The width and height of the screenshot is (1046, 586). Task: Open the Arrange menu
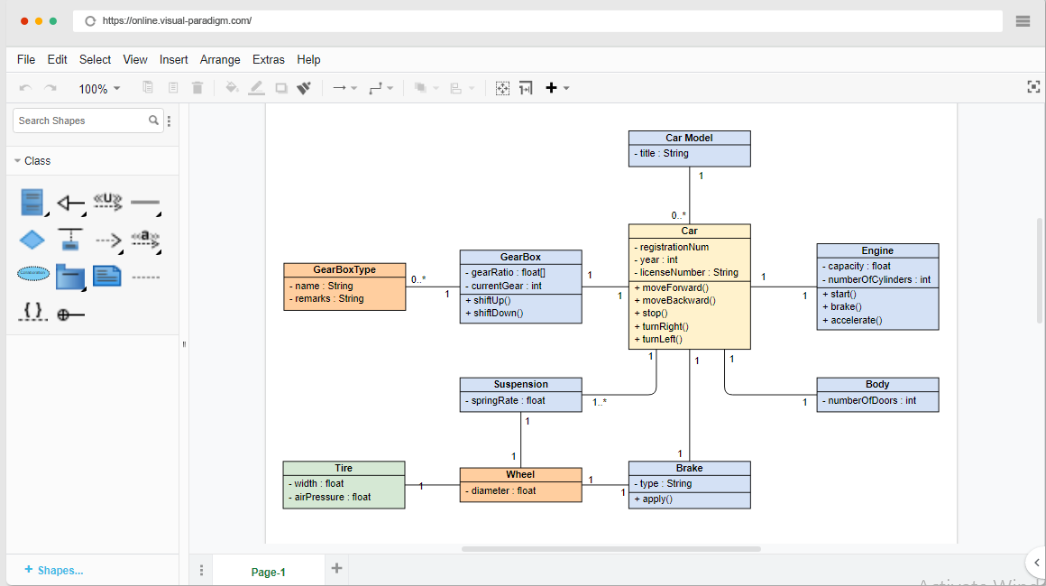(x=219, y=59)
